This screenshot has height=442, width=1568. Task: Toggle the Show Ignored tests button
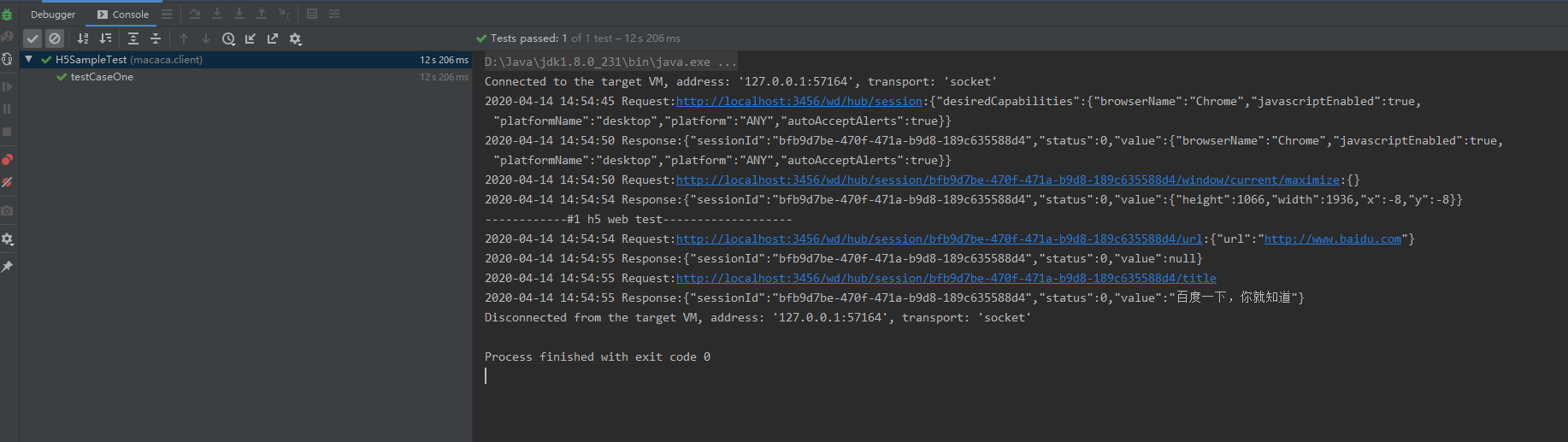55,38
